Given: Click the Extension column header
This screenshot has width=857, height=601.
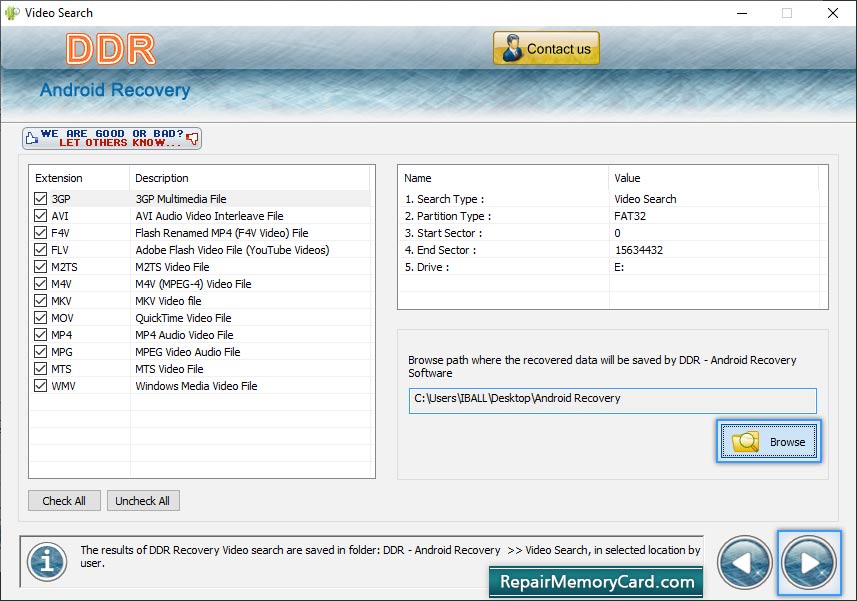Looking at the screenshot, I should pos(79,178).
